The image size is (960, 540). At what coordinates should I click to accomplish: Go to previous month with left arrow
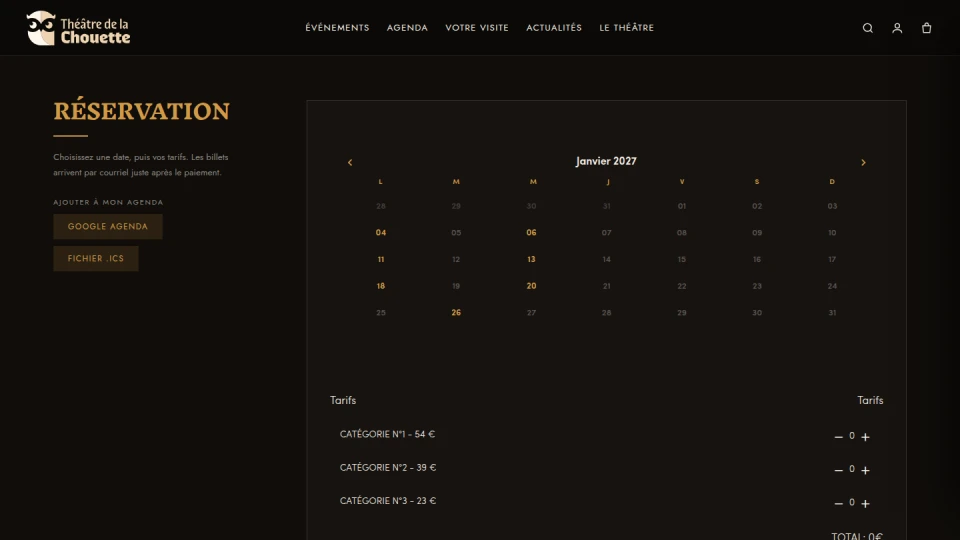coord(350,162)
